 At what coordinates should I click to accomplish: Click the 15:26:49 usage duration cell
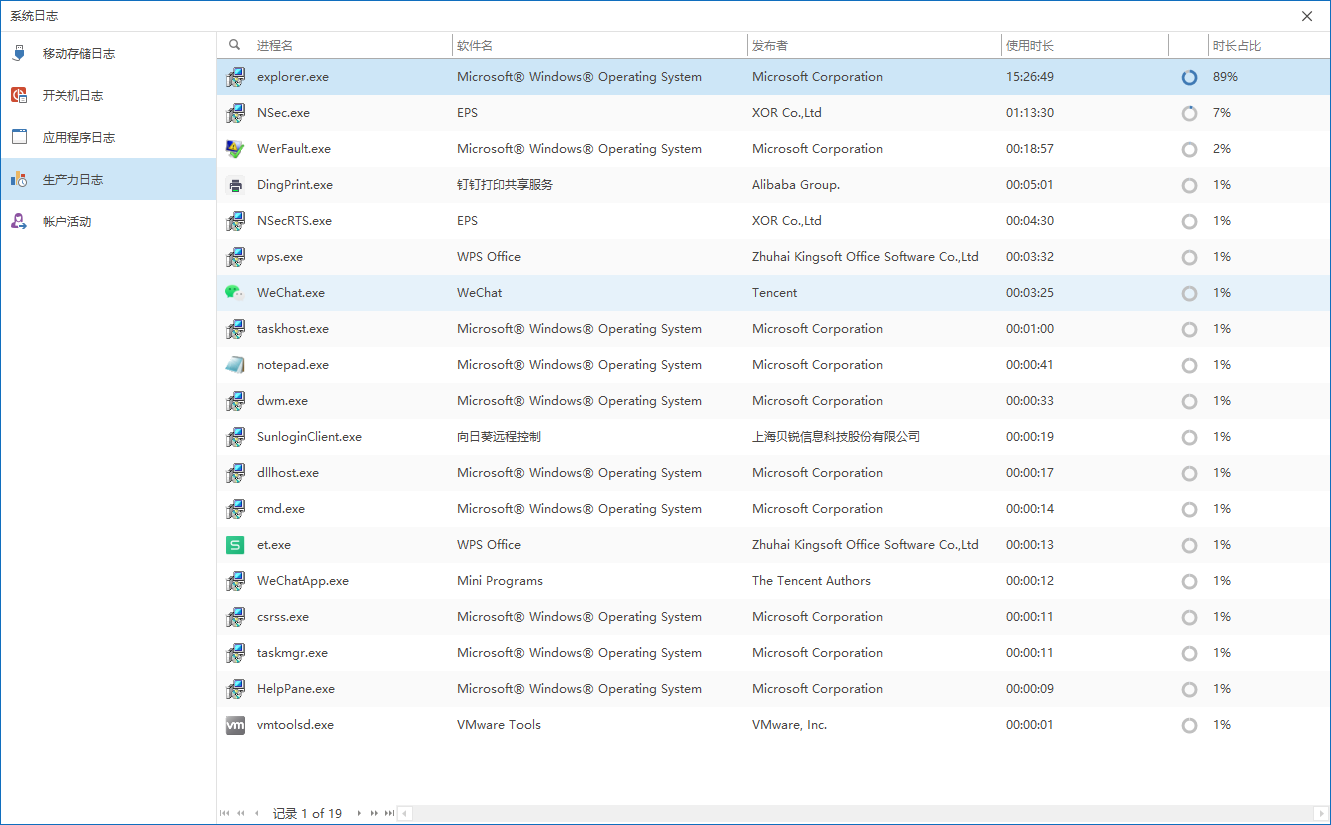pos(1030,77)
